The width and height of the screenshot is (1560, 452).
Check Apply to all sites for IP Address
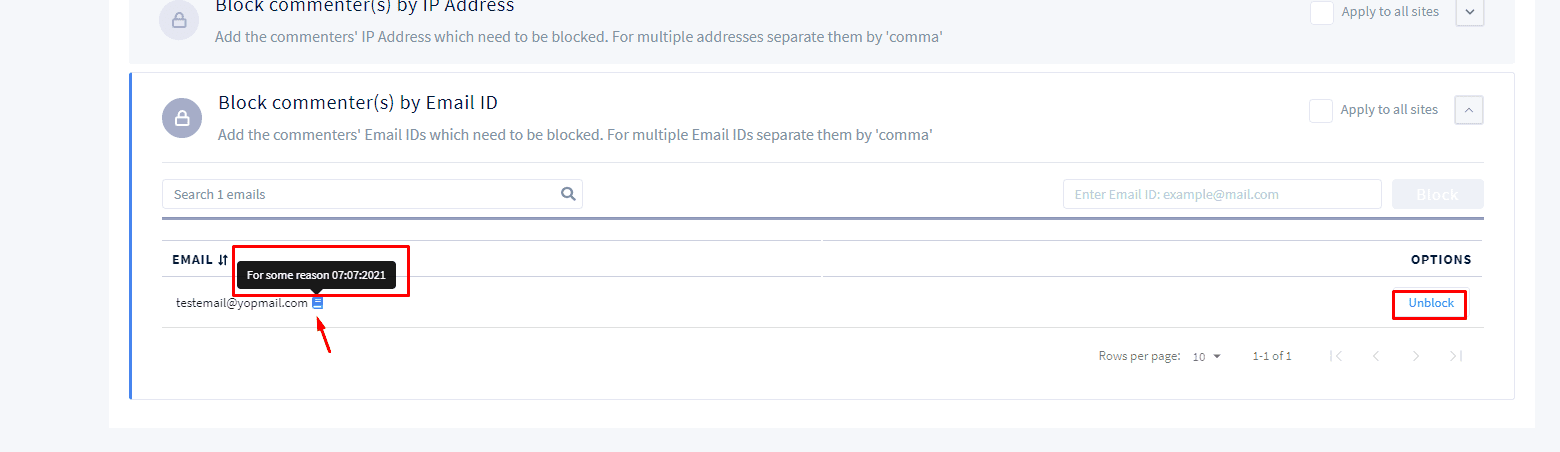pyautogui.click(x=1322, y=13)
